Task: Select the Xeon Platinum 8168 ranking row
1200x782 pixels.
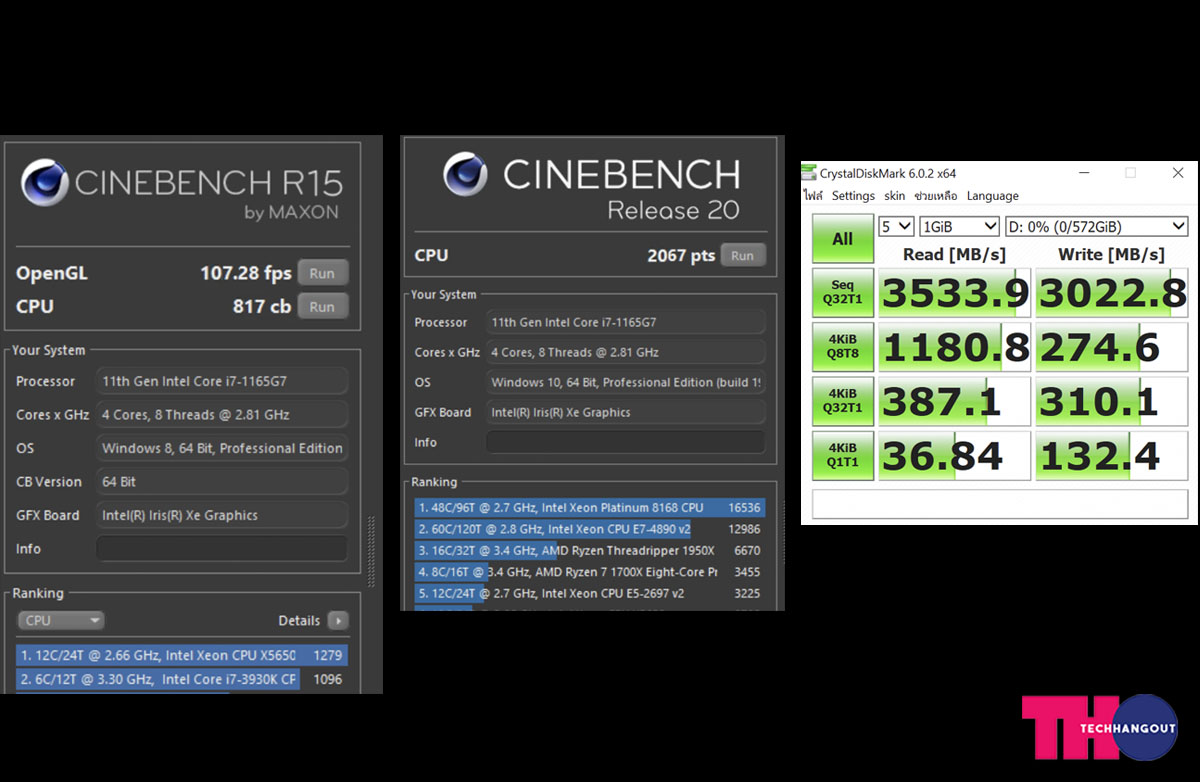Action: point(589,508)
